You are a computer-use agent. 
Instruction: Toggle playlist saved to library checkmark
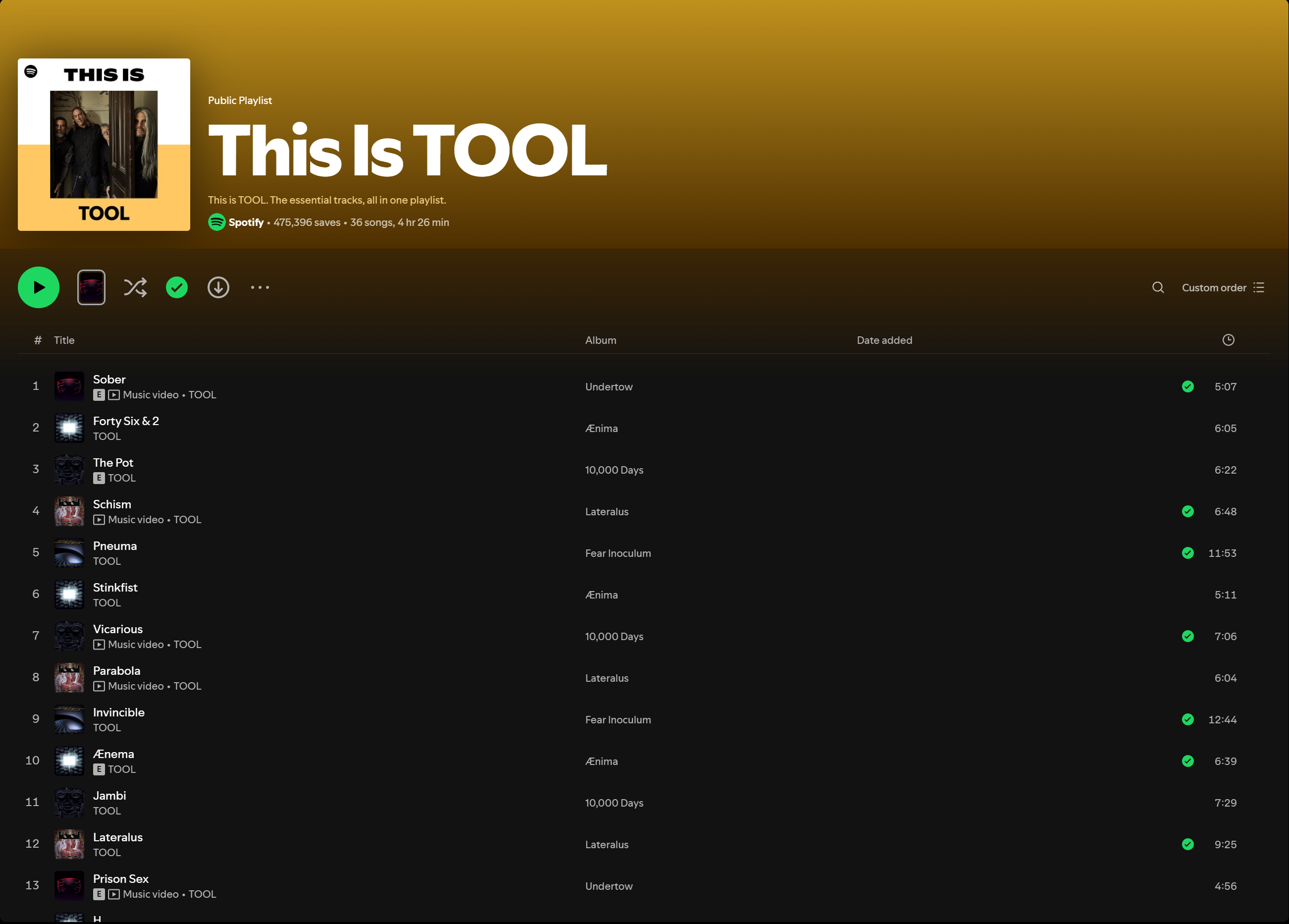(177, 287)
